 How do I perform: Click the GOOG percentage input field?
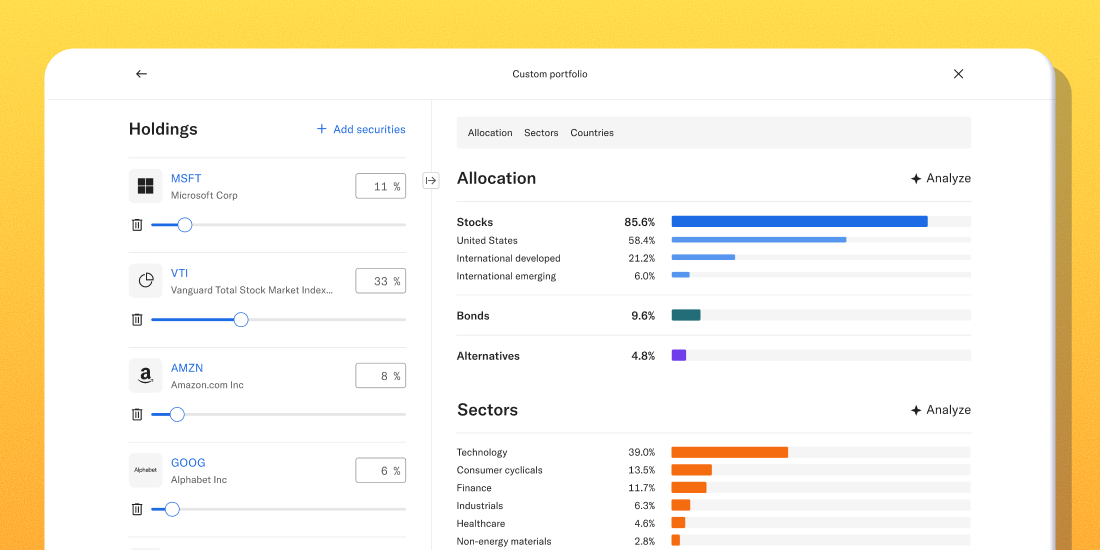380,470
